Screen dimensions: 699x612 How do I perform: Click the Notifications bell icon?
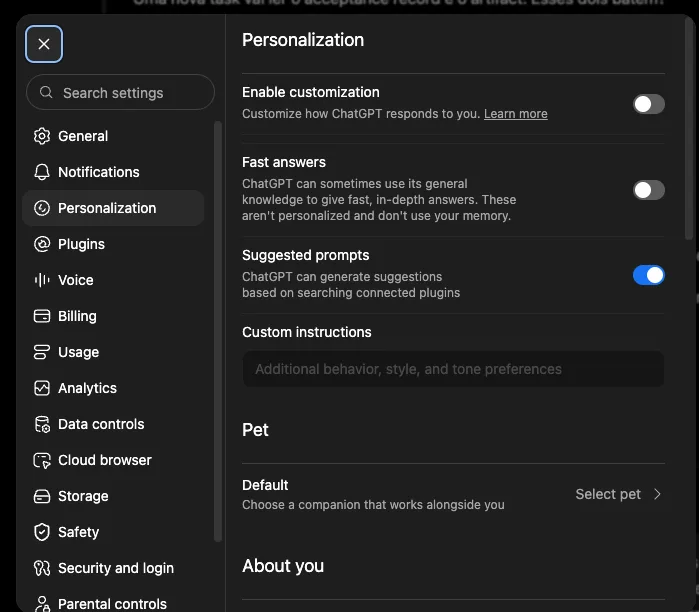click(42, 172)
